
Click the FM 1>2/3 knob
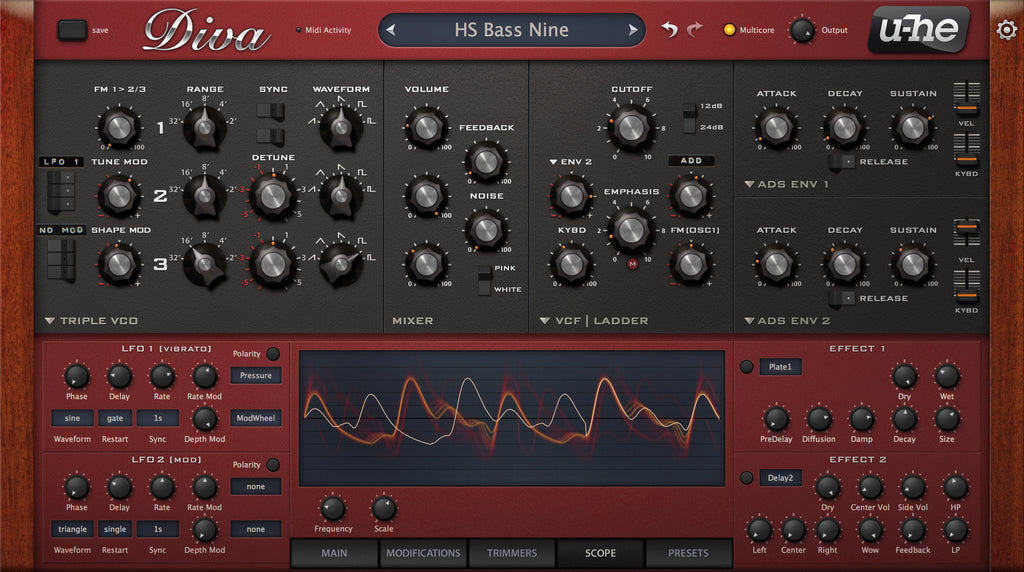pos(119,128)
